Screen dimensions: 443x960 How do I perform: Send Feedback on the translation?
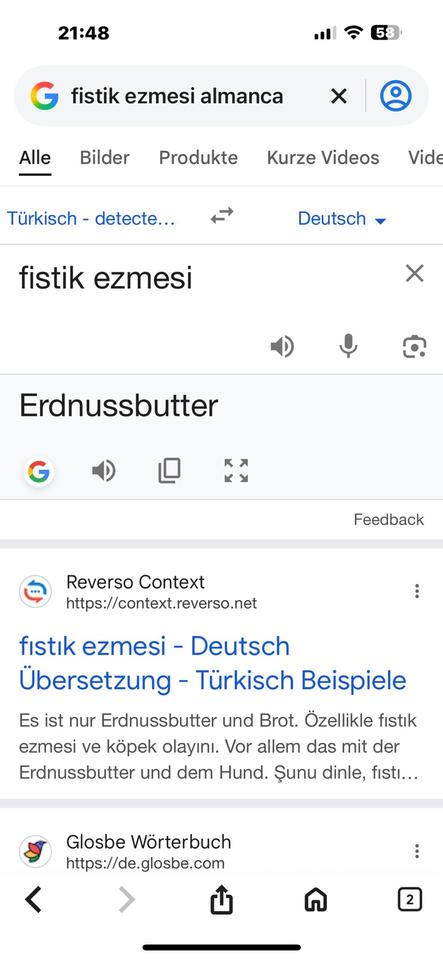389,519
